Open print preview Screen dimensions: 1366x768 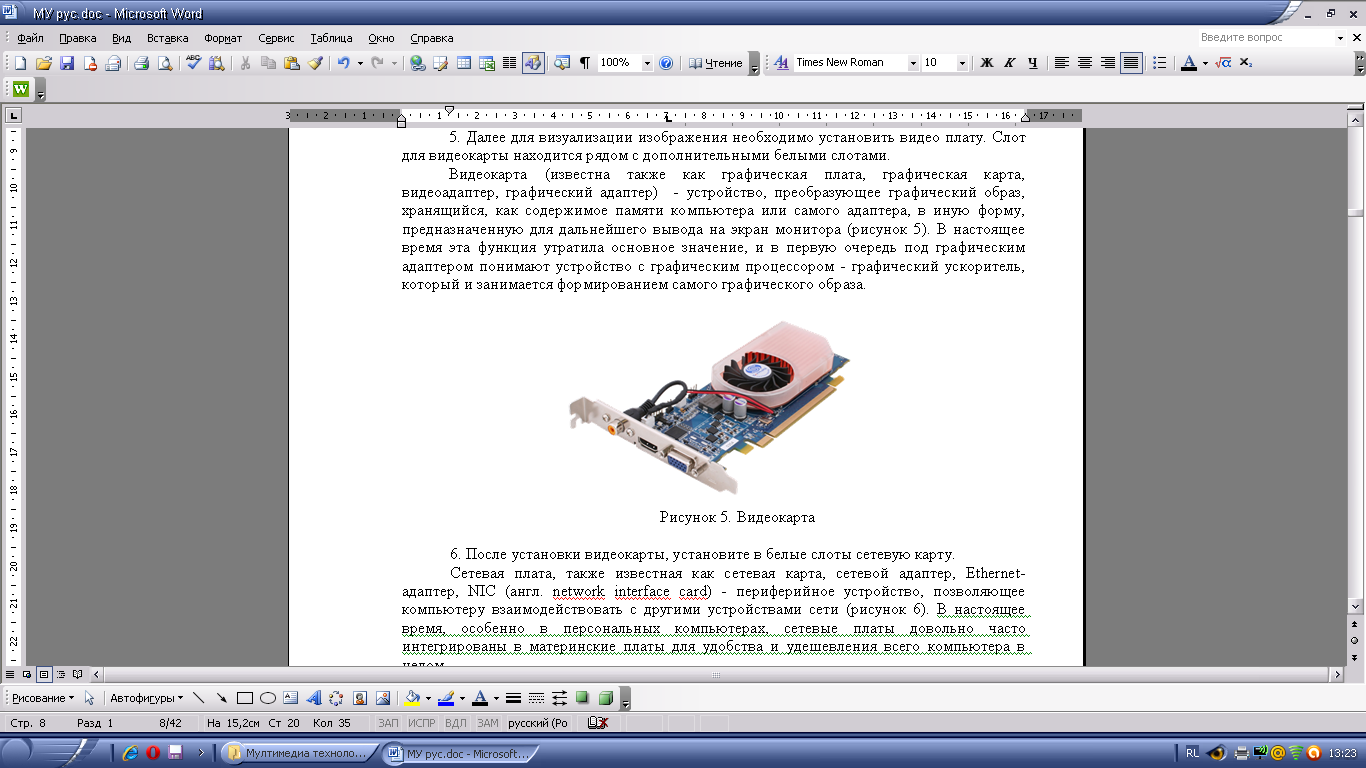click(x=164, y=63)
